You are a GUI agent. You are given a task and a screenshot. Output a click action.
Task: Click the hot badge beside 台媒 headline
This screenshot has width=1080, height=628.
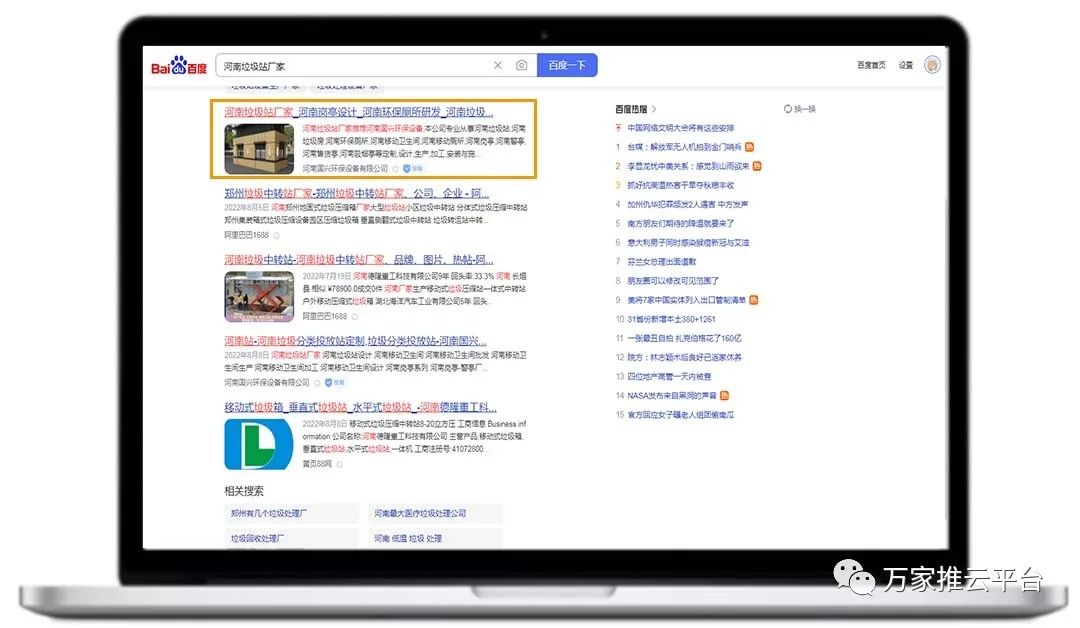click(x=750, y=147)
